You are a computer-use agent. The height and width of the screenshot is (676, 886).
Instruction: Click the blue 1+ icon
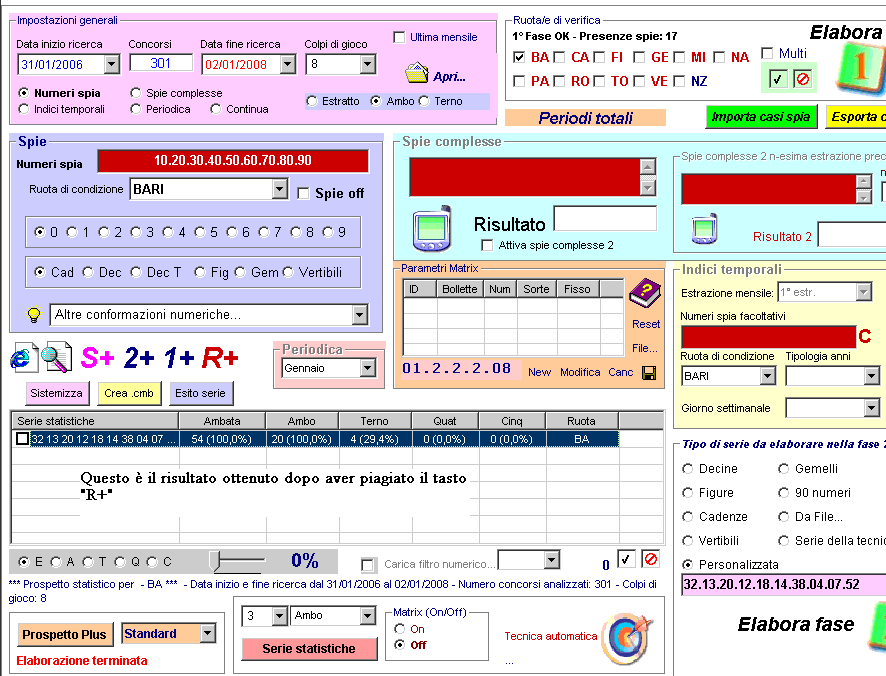pos(179,358)
